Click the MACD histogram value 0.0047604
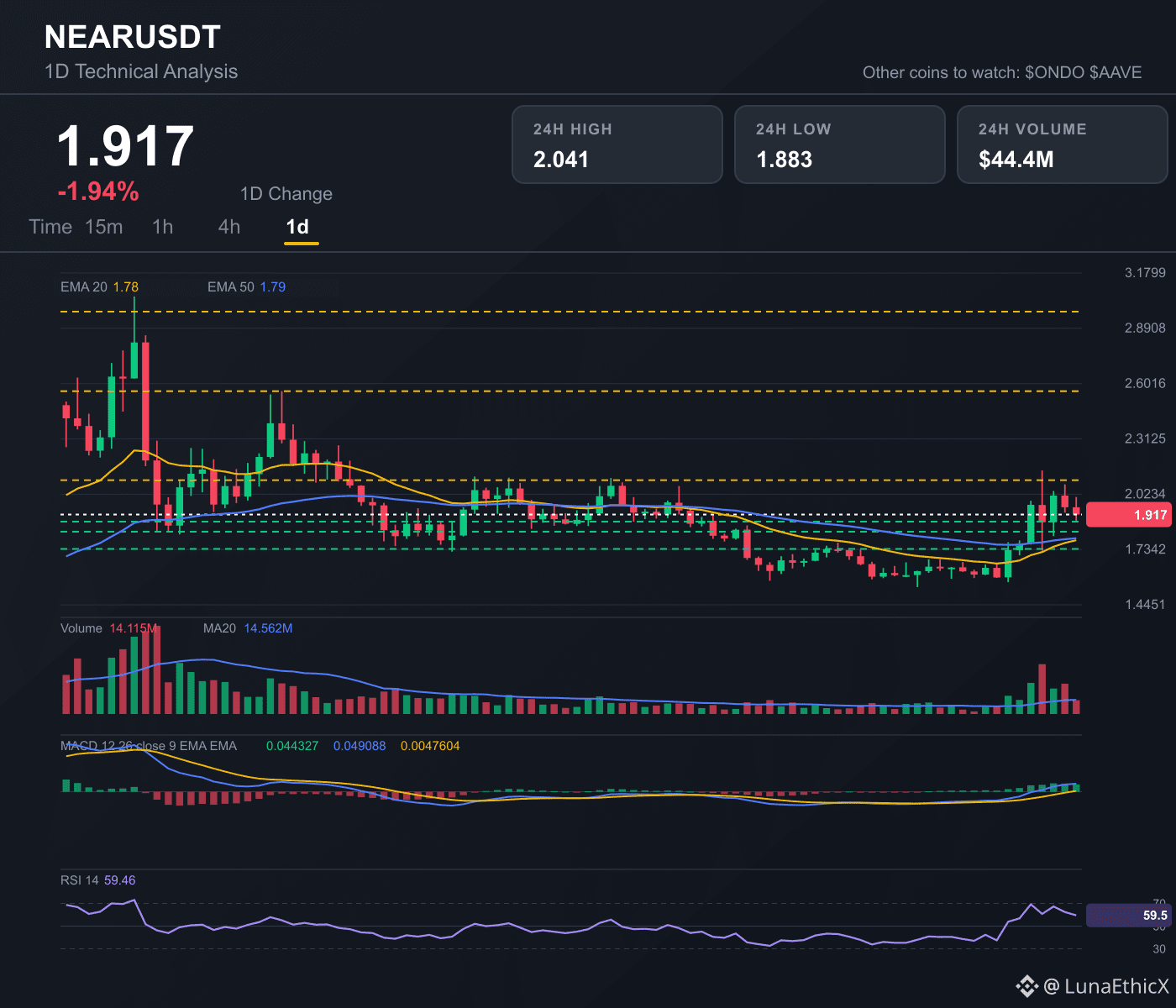Image resolution: width=1176 pixels, height=1008 pixels. point(430,746)
